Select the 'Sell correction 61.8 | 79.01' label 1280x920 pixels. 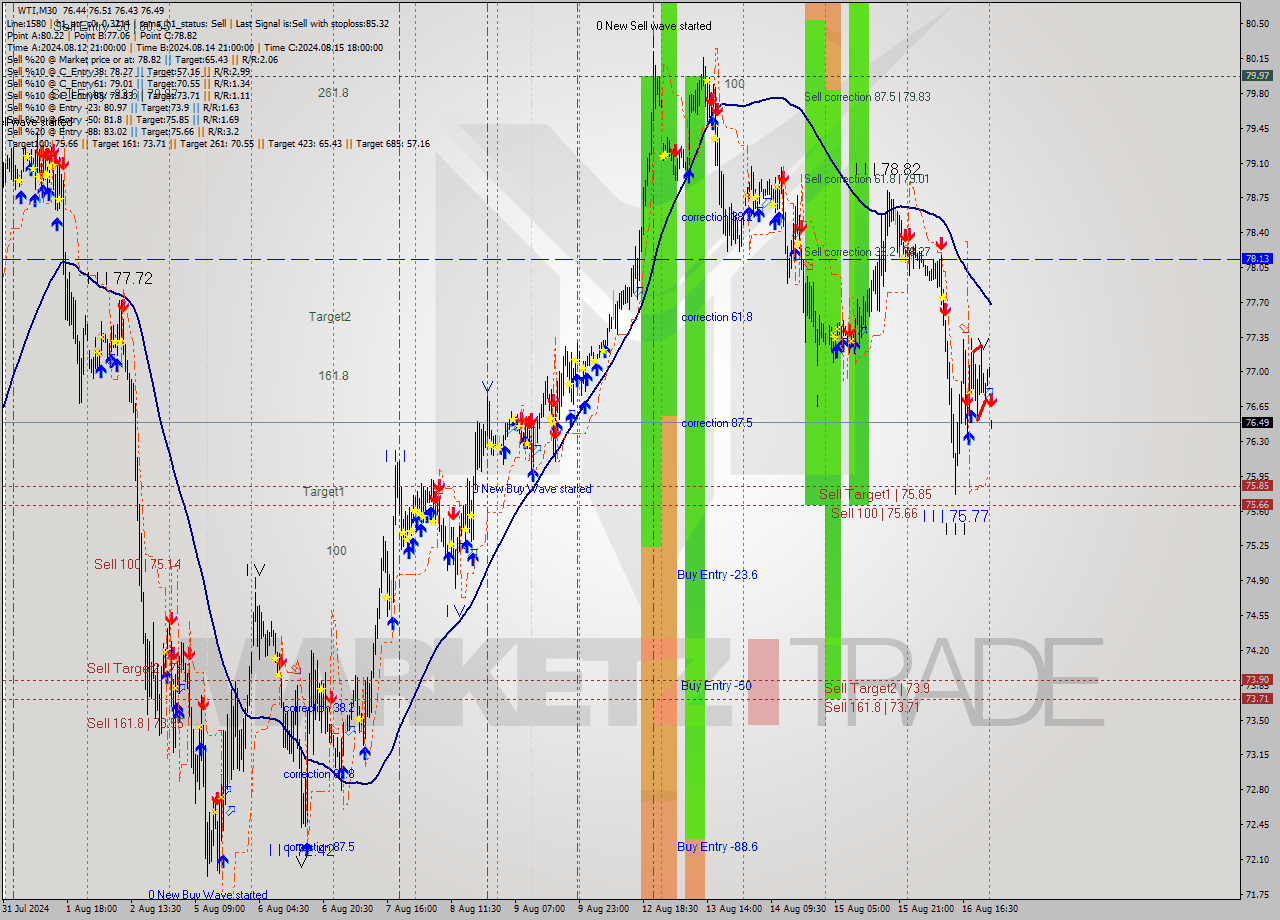click(867, 179)
